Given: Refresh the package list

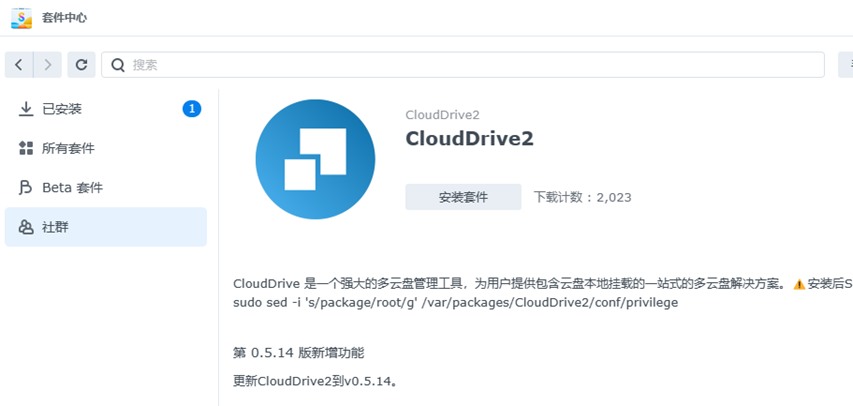Looking at the screenshot, I should (82, 65).
